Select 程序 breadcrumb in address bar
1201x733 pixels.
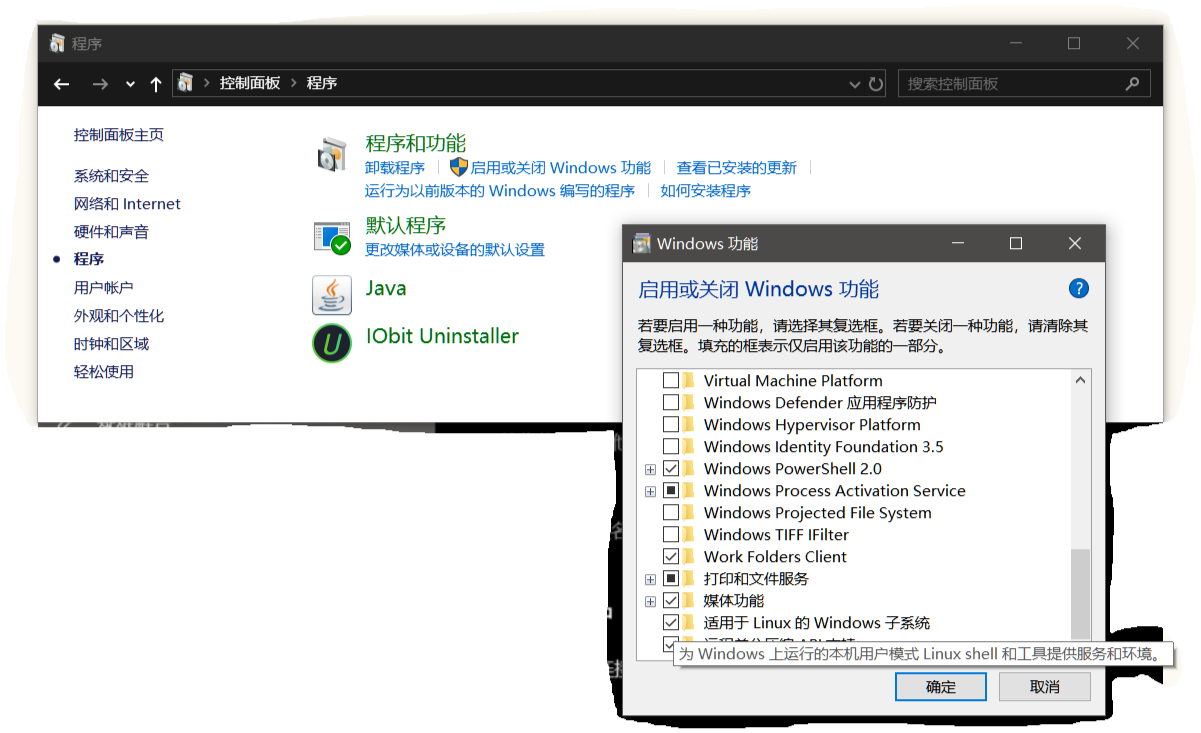click(322, 83)
